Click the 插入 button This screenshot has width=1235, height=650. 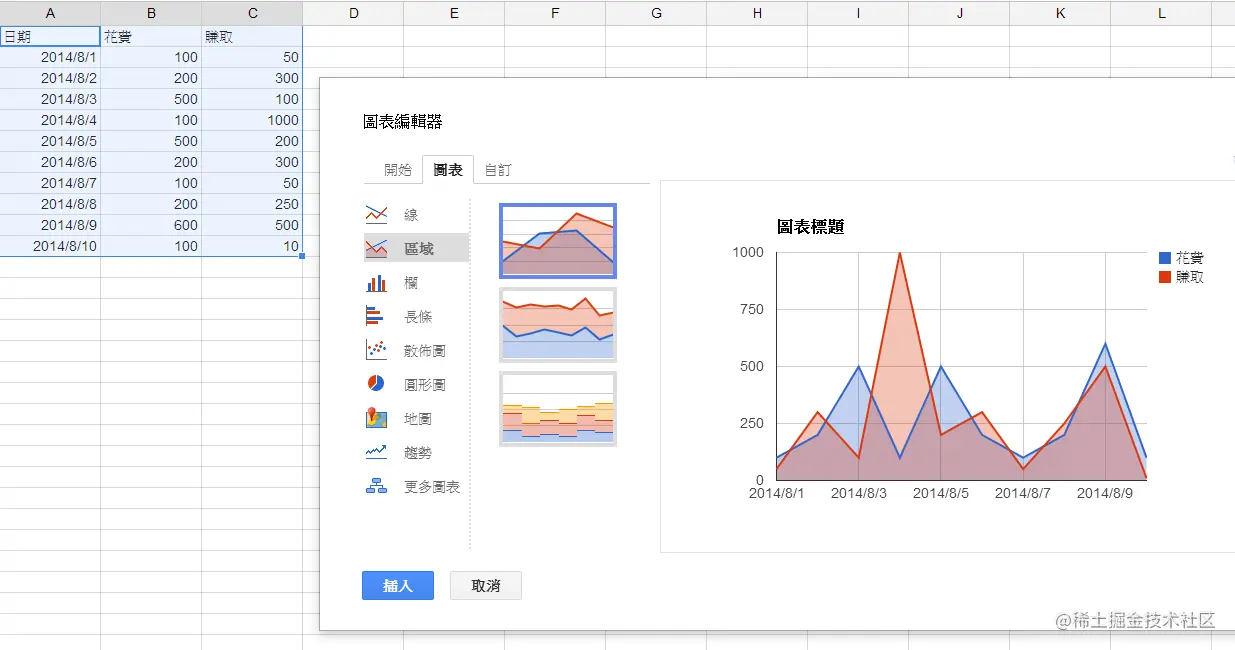pyautogui.click(x=398, y=586)
